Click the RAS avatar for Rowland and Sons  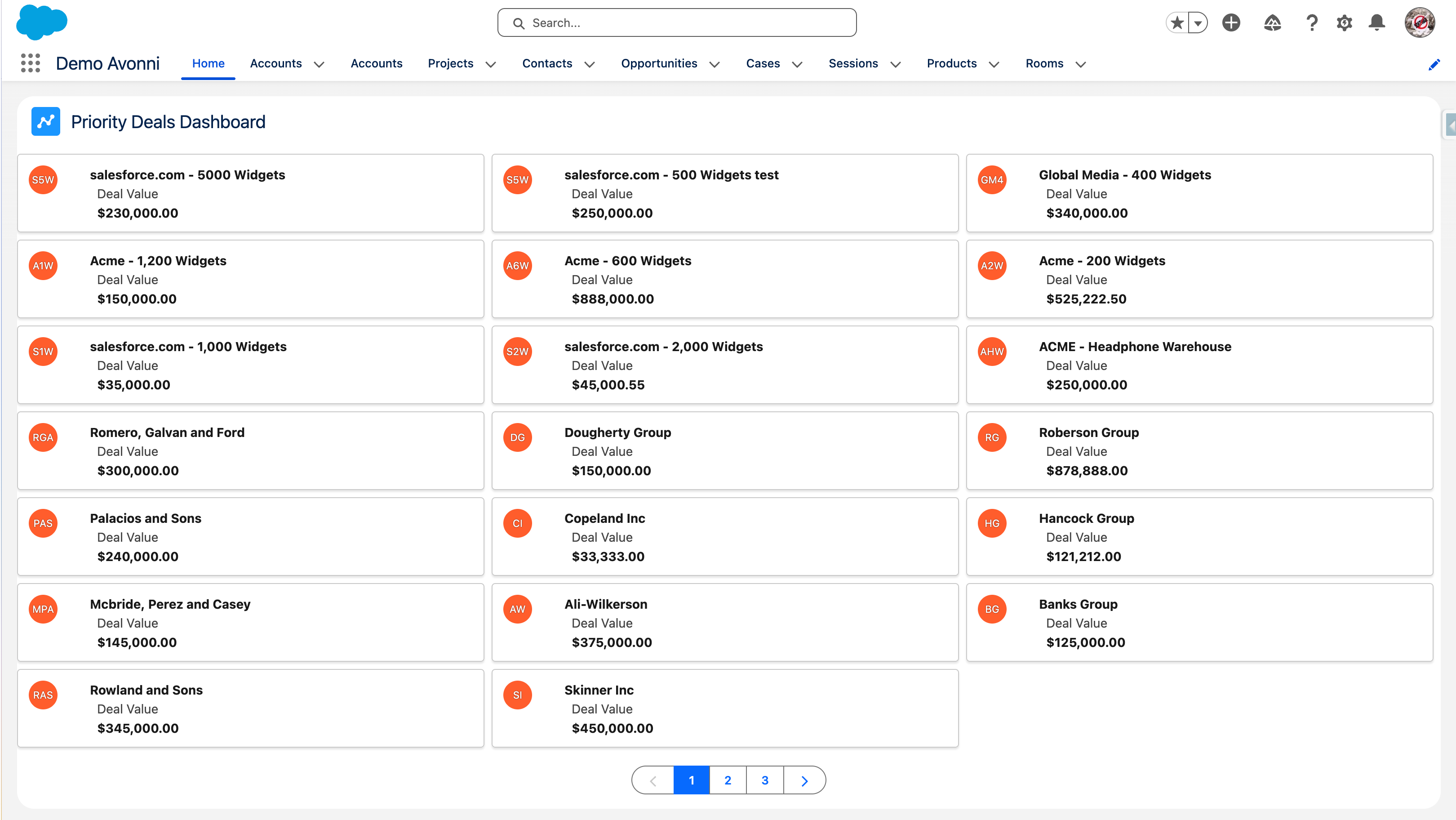(x=43, y=695)
